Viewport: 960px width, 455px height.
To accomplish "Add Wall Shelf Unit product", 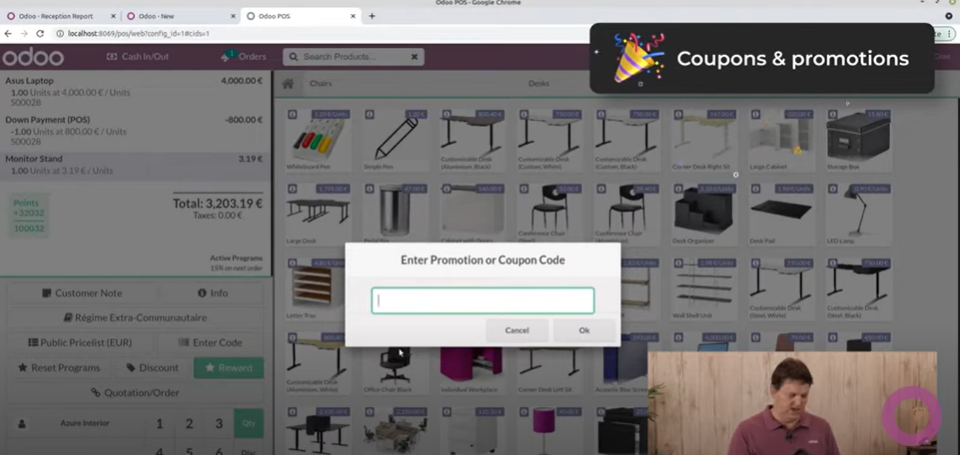I will pos(704,289).
